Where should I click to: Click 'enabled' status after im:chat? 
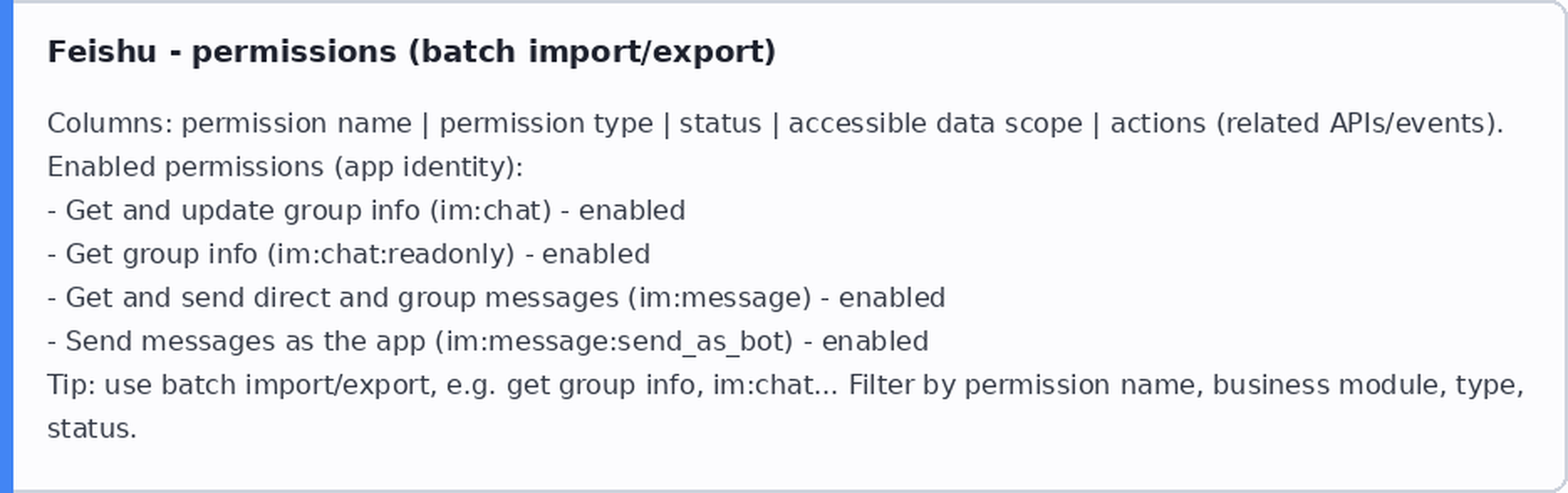632,210
